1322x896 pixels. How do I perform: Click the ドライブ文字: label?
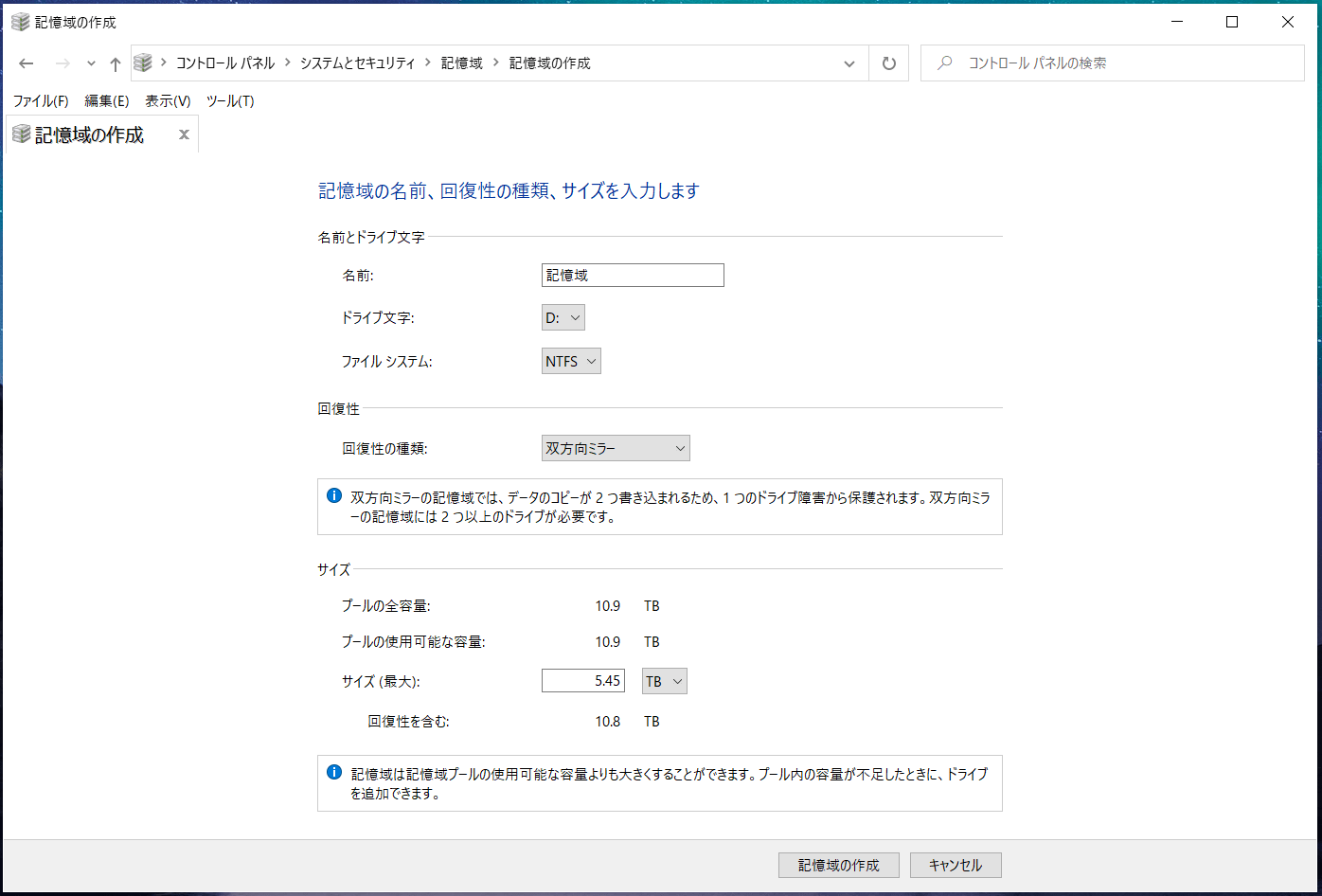[x=378, y=317]
